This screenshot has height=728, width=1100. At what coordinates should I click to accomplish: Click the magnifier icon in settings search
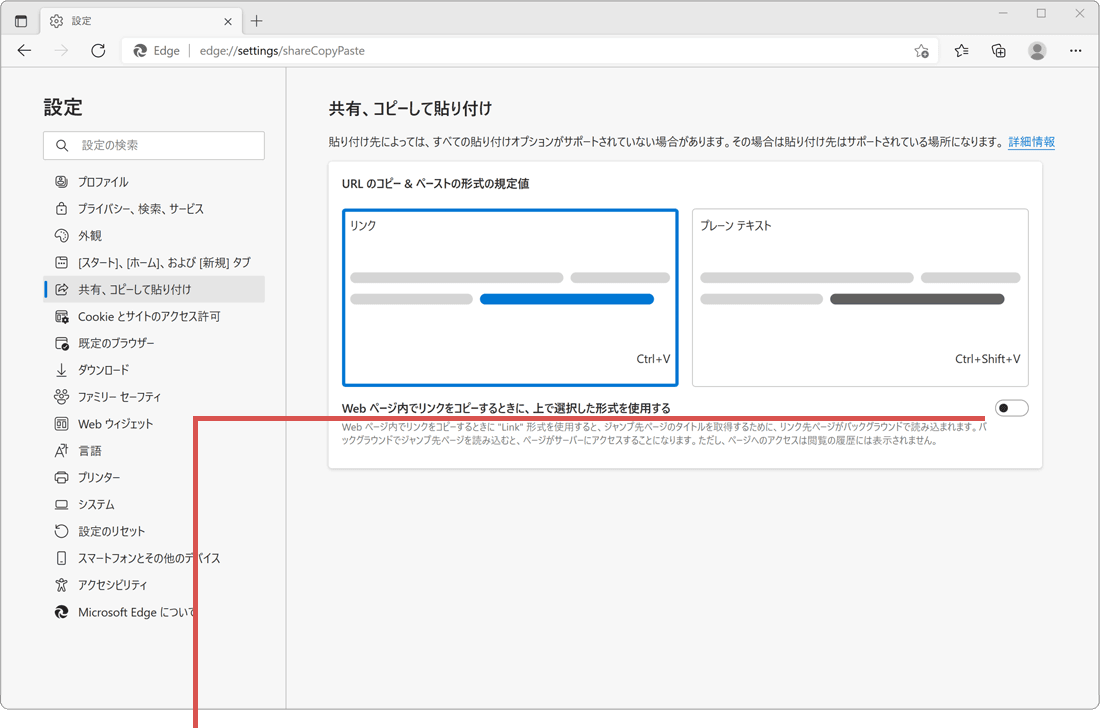coord(62,145)
